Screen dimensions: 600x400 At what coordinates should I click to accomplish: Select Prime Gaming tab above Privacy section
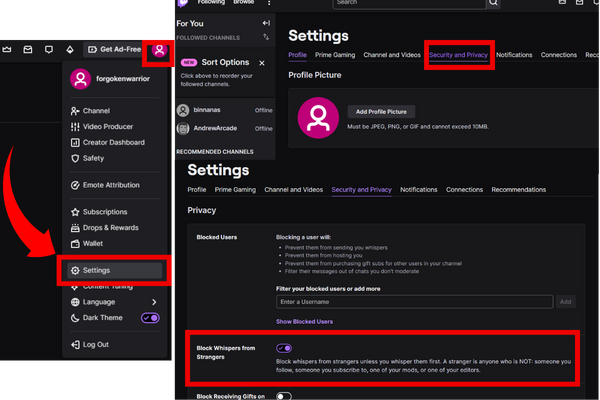(x=235, y=189)
